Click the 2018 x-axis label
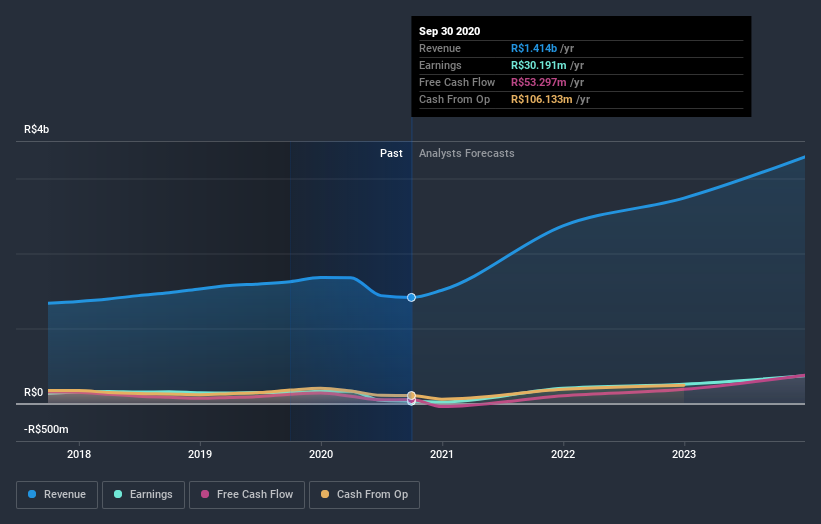 (x=79, y=454)
